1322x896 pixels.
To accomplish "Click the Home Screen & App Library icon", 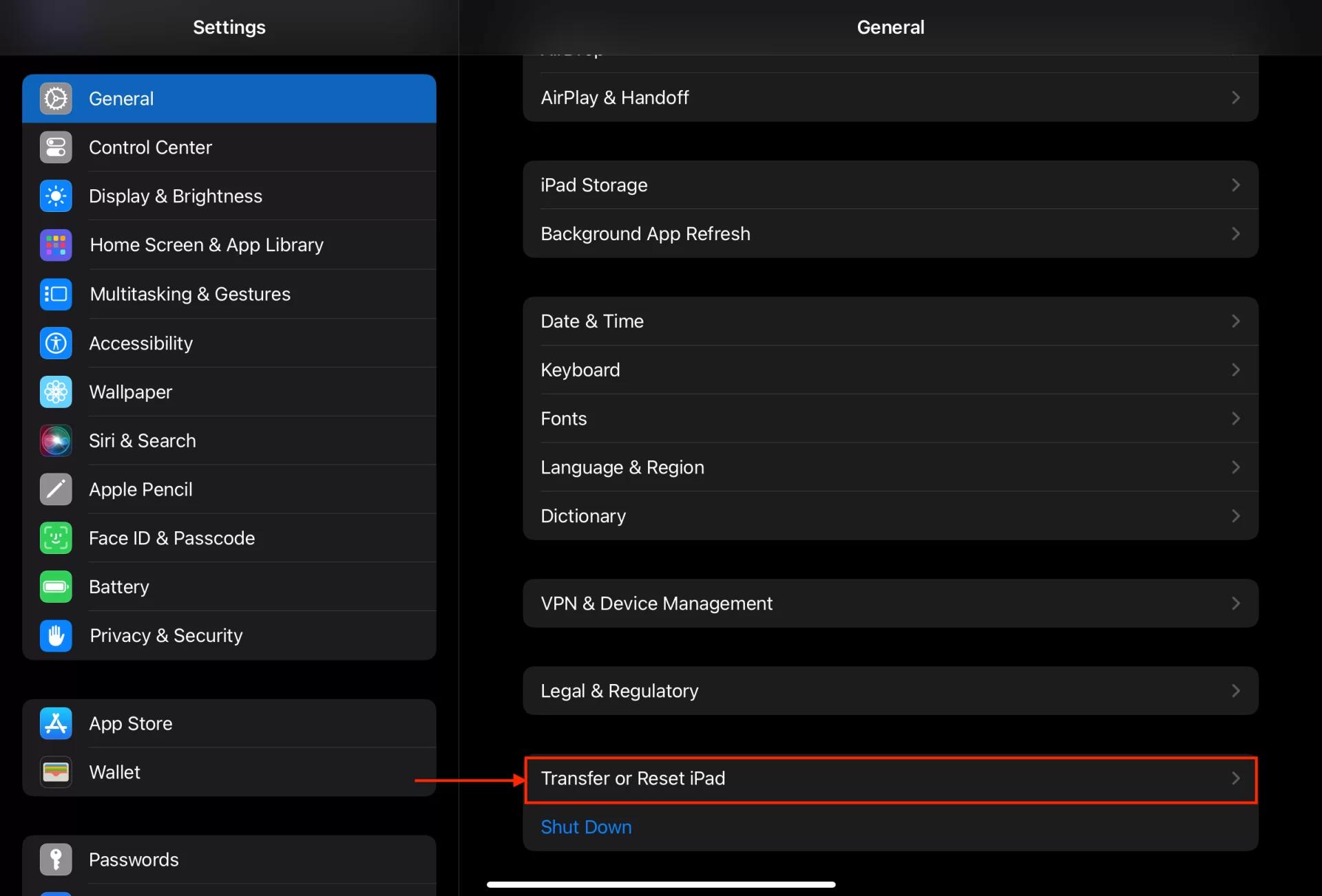I will click(56, 245).
